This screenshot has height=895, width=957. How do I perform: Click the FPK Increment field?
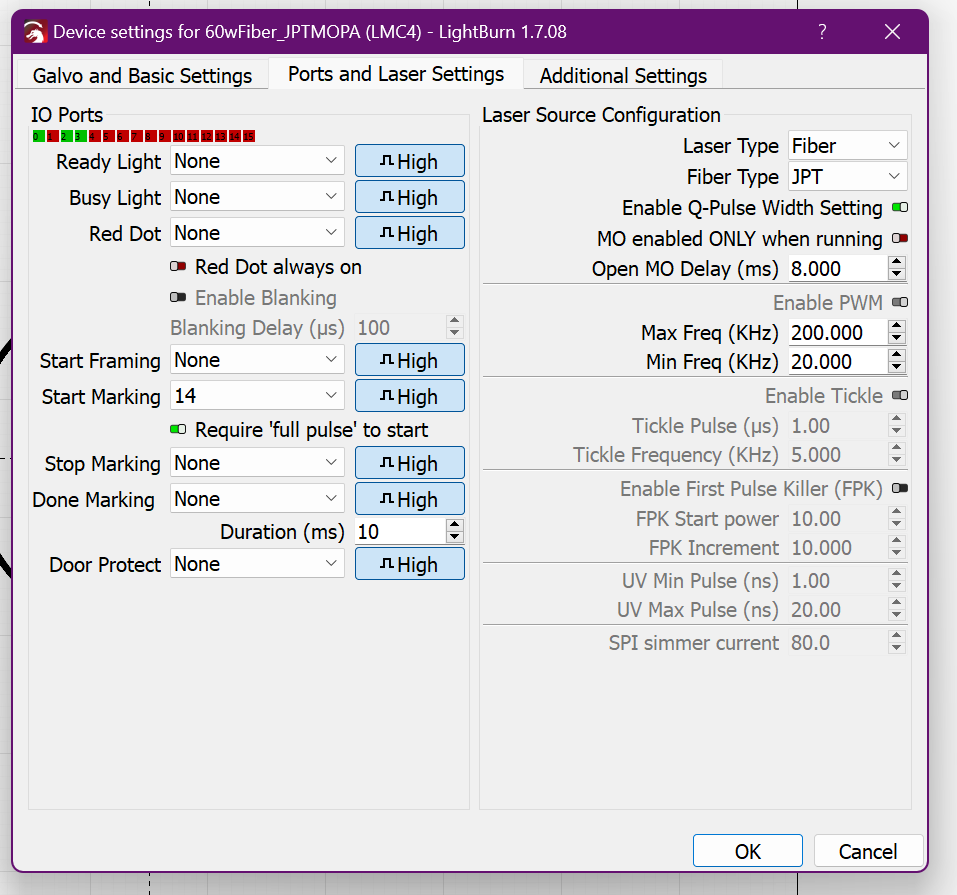click(839, 548)
